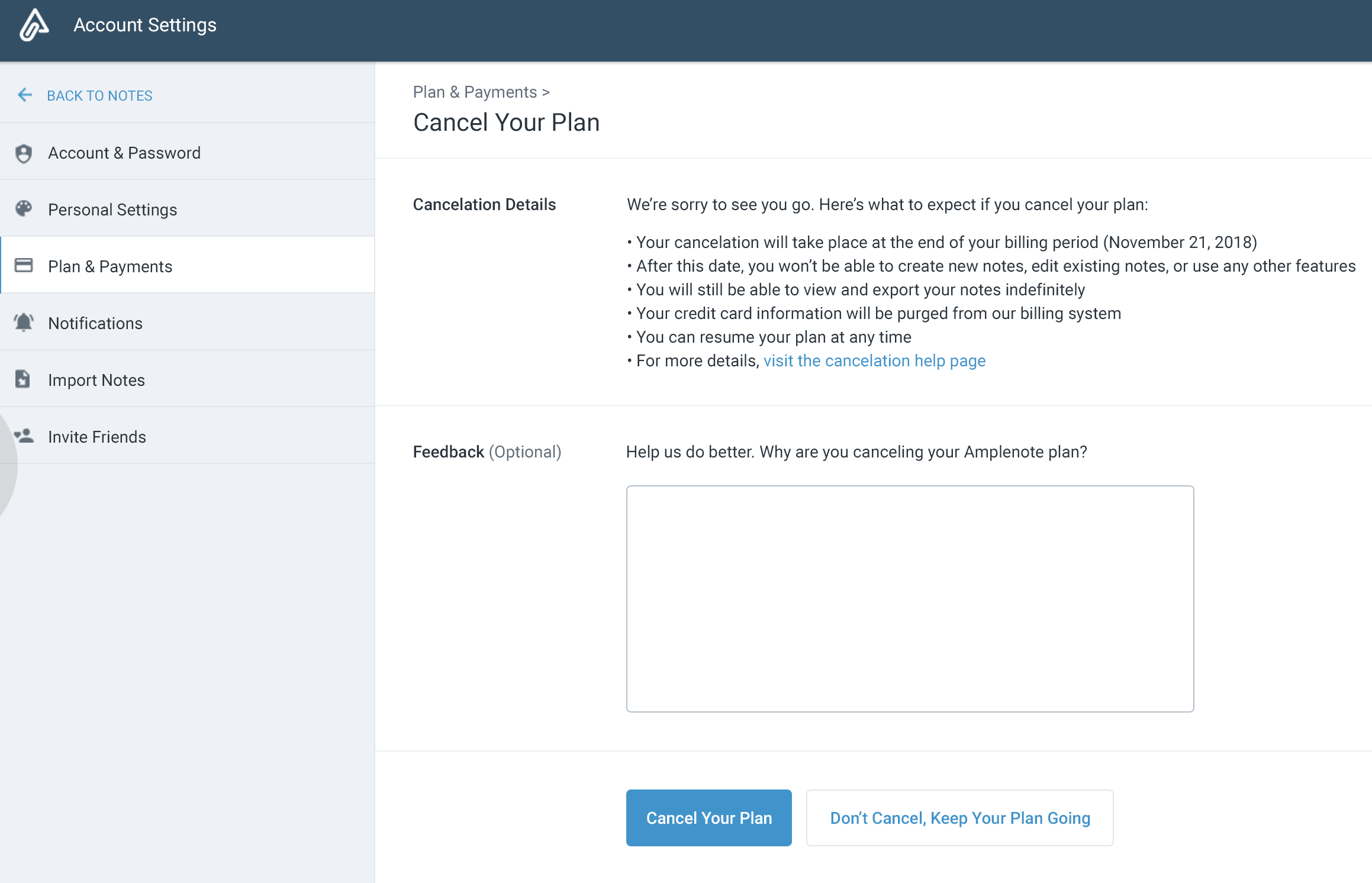
Task: Click the credit card icon for Plan & Payments
Action: [x=24, y=266]
